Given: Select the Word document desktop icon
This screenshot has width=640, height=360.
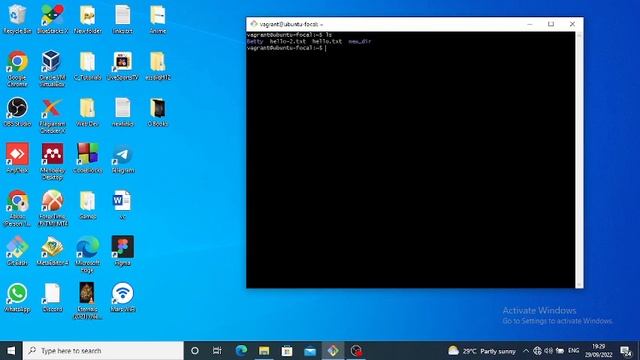Looking at the screenshot, I should click(x=122, y=205).
